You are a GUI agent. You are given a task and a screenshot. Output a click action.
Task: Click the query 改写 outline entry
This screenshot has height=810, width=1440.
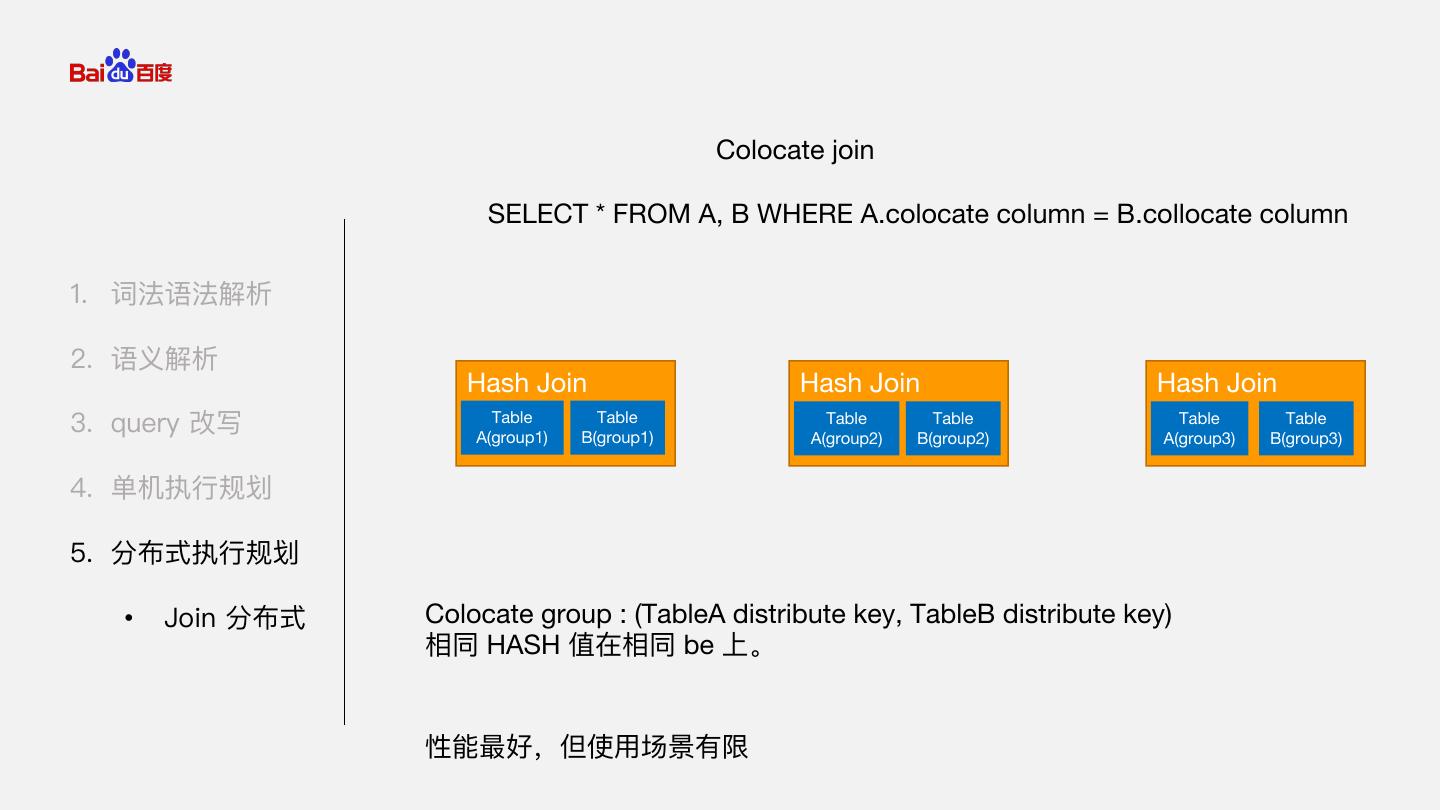click(x=175, y=423)
